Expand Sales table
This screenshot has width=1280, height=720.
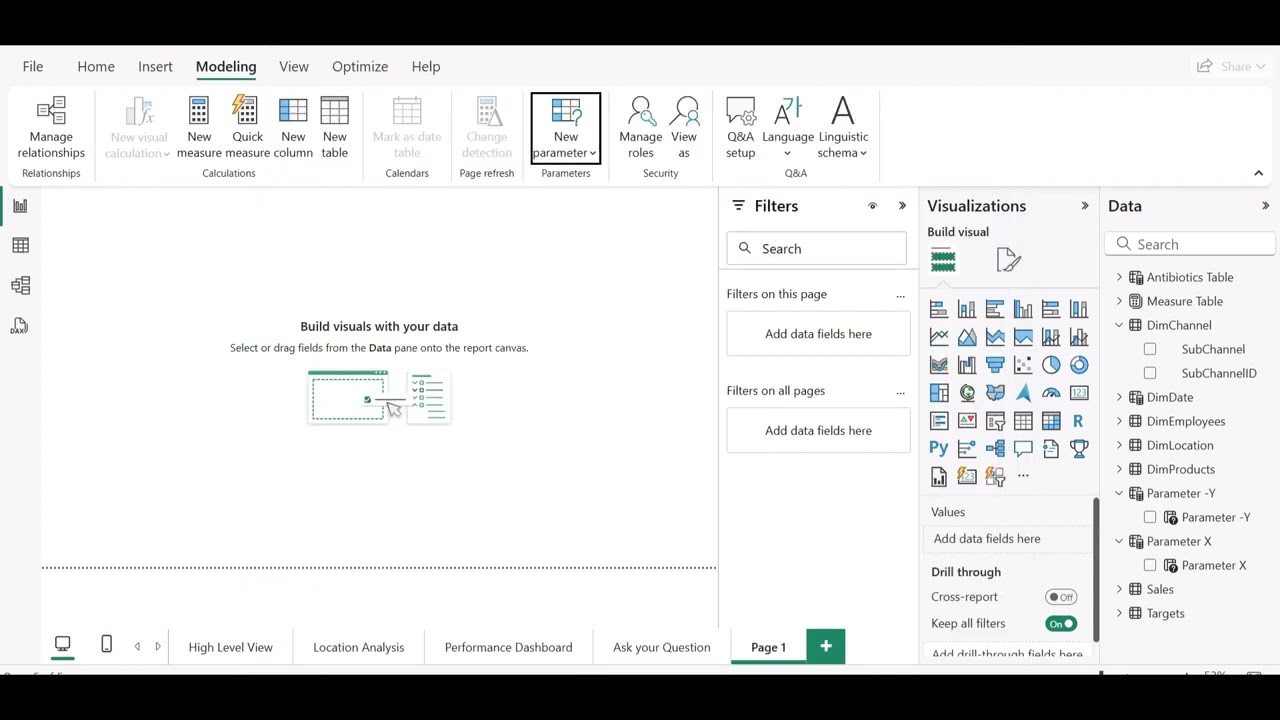click(1119, 589)
